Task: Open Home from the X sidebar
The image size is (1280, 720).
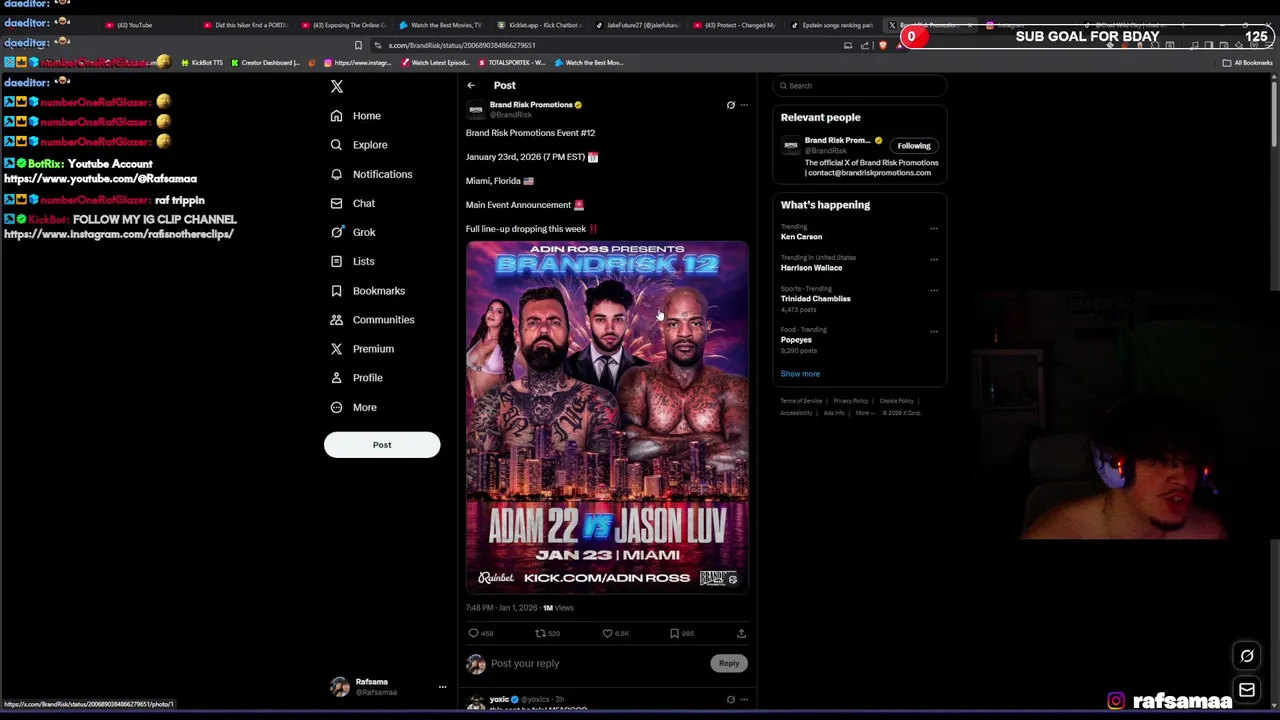Action: click(x=356, y=116)
